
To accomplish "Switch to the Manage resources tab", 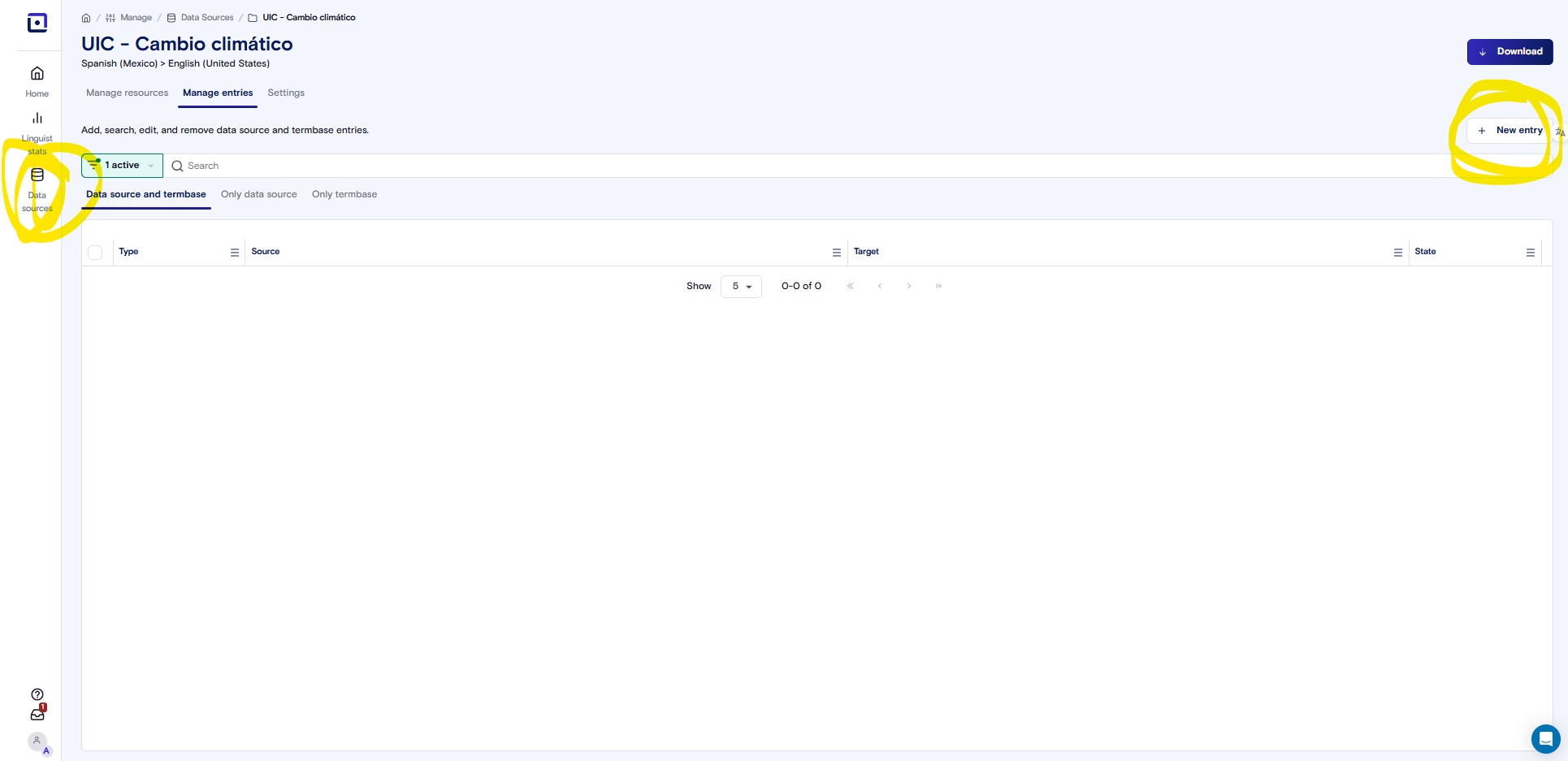I will (x=127, y=93).
